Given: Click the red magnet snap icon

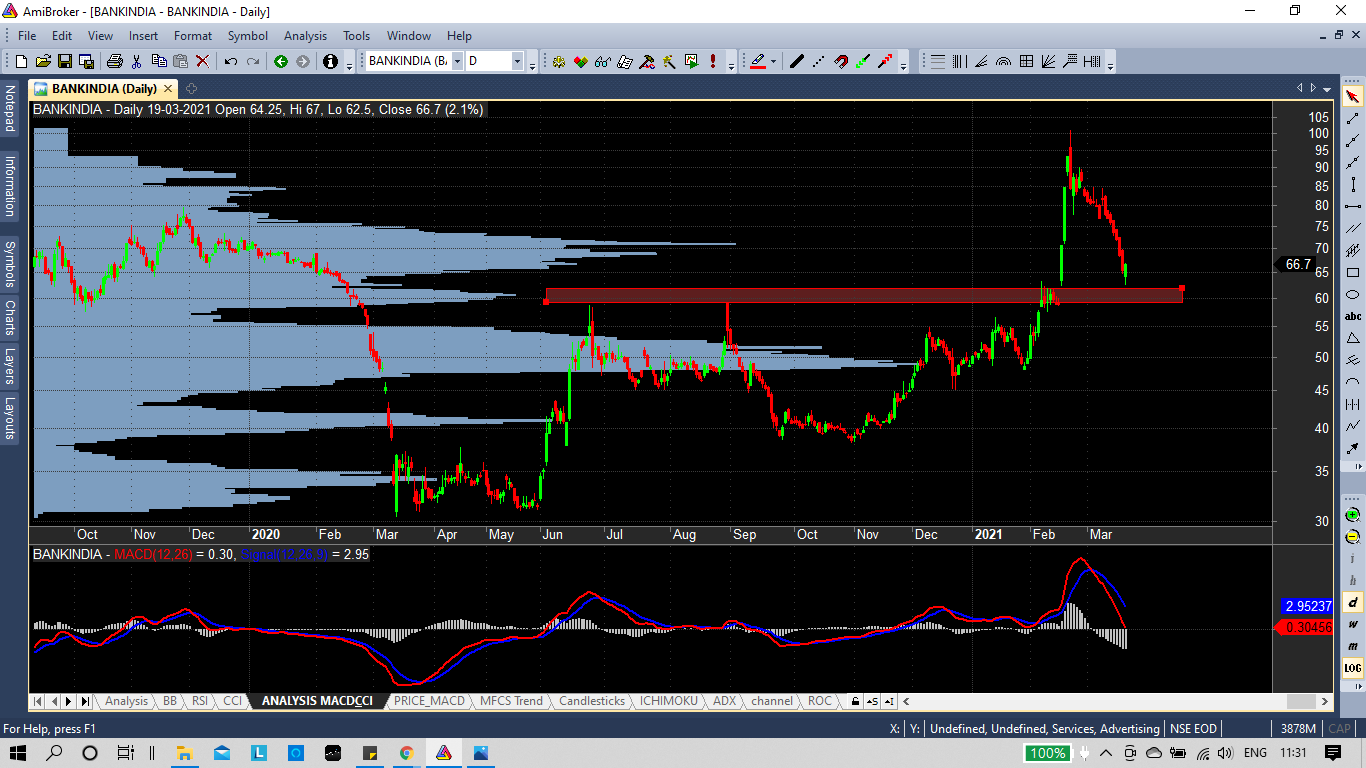Looking at the screenshot, I should [841, 61].
